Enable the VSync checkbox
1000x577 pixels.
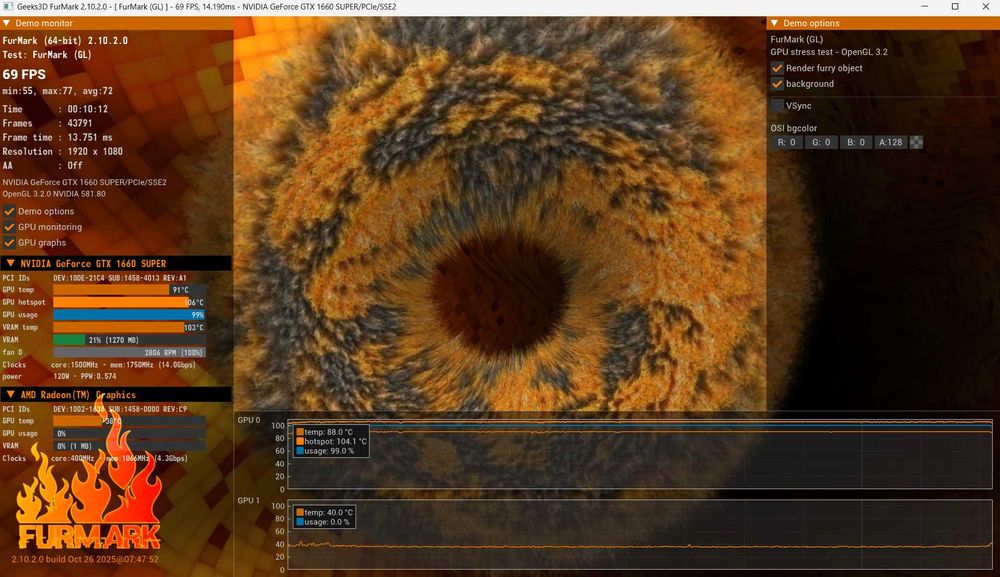(777, 106)
